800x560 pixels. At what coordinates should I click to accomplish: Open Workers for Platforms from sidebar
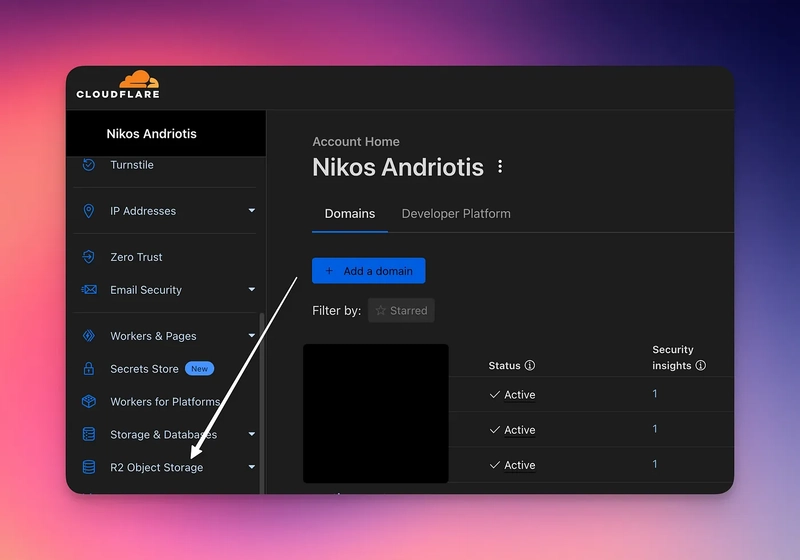pyautogui.click(x=164, y=401)
